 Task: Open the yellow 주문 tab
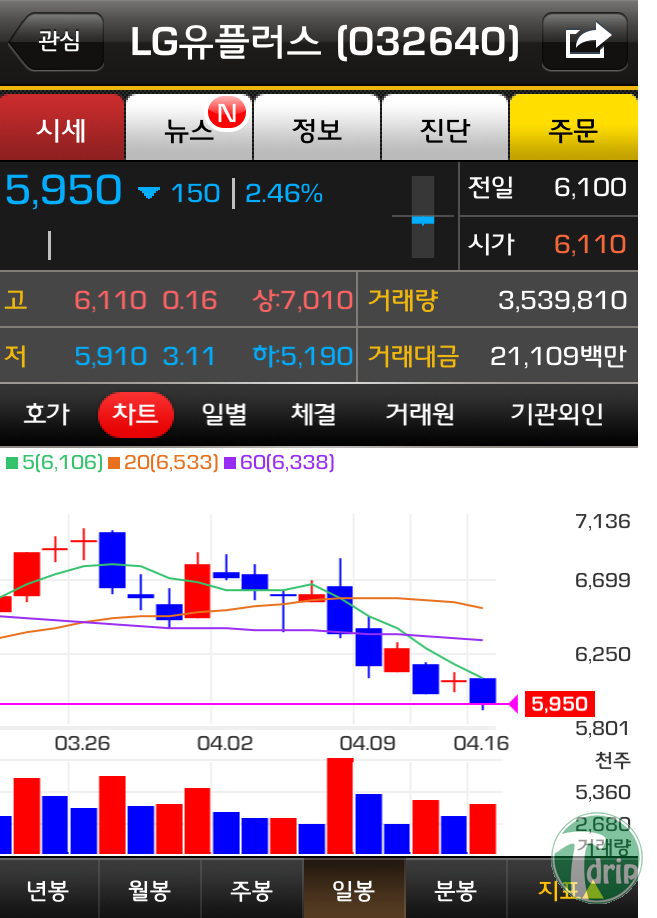click(573, 128)
